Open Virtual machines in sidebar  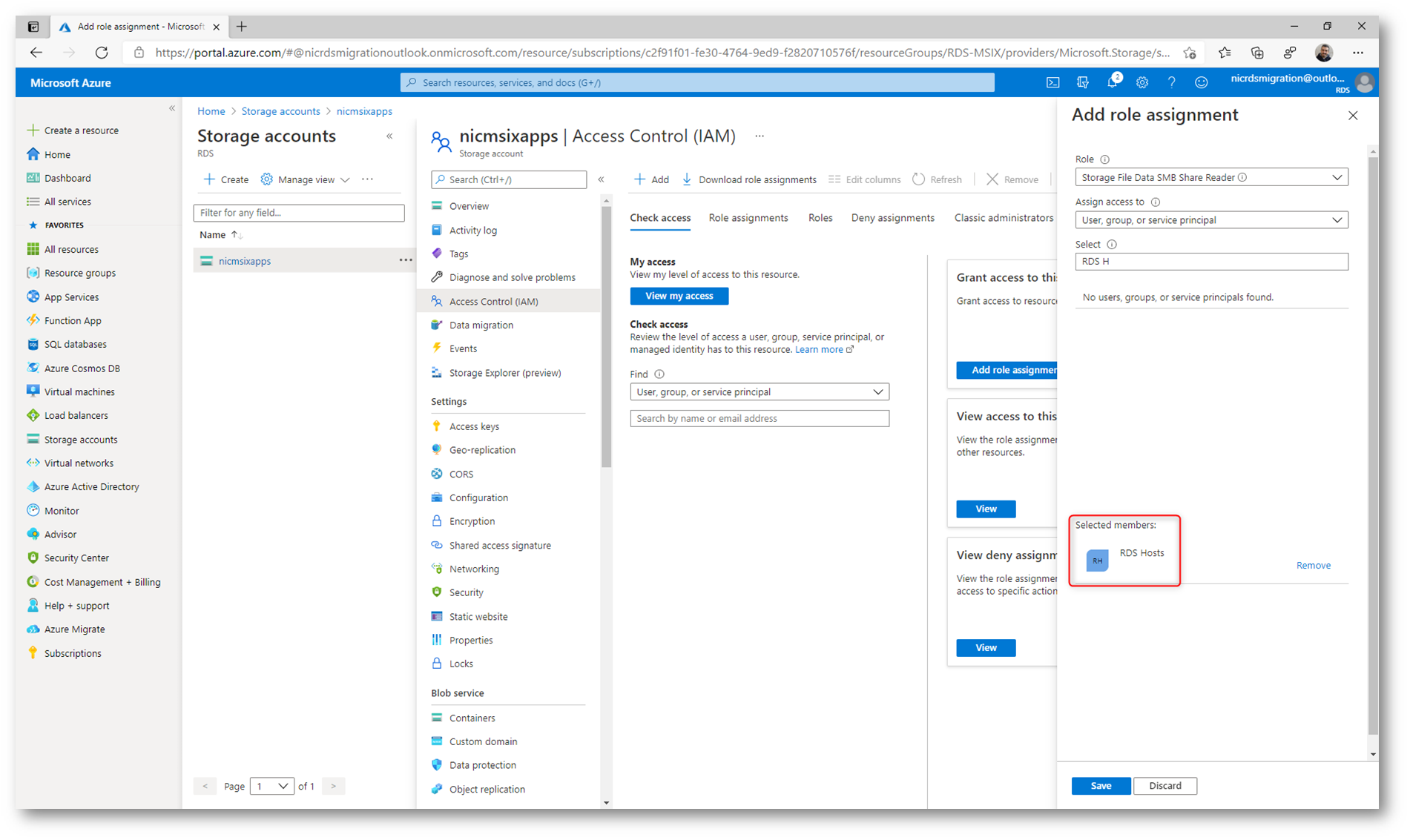71,391
